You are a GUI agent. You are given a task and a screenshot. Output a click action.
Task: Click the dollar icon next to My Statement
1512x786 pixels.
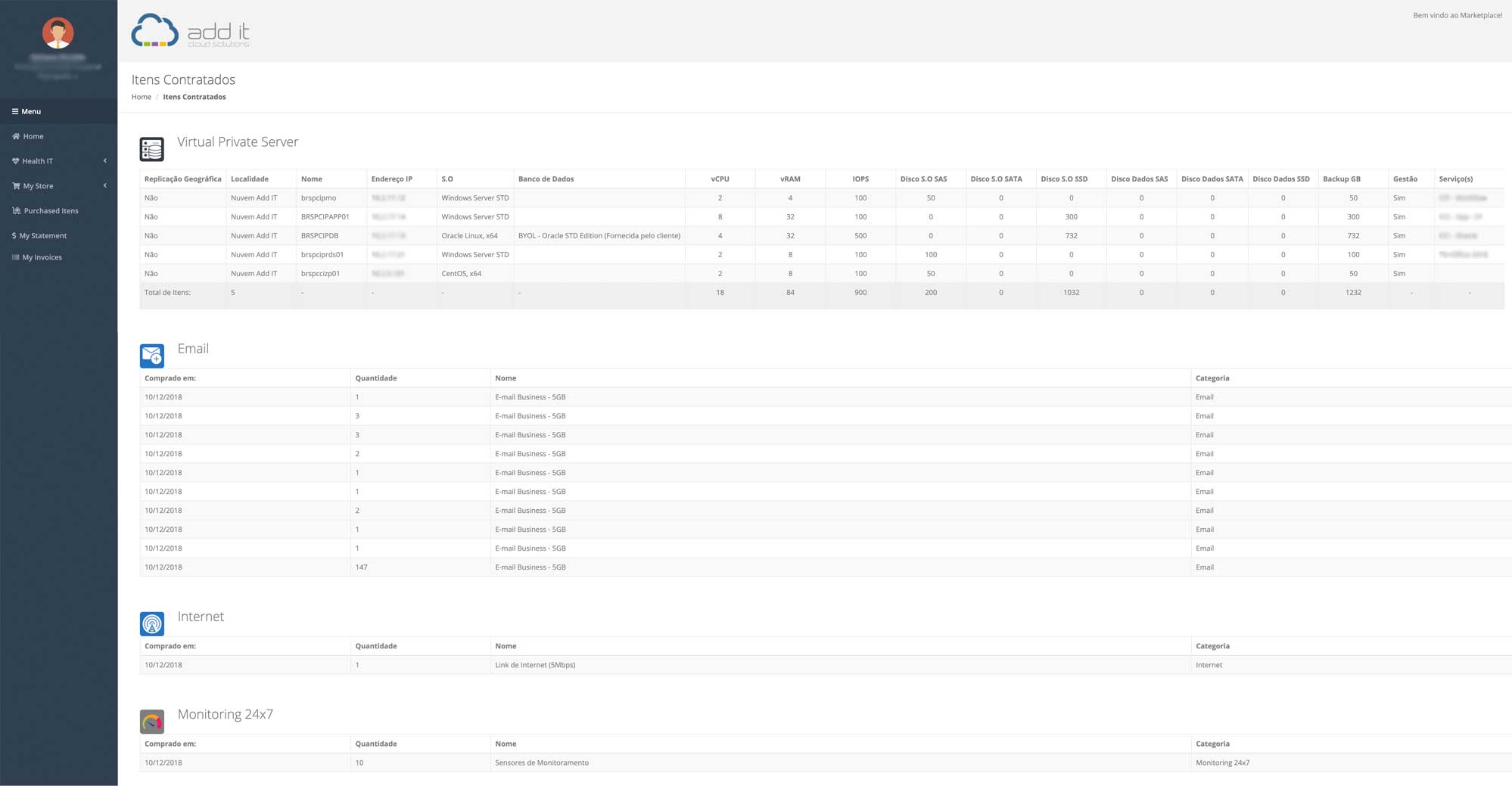(14, 235)
